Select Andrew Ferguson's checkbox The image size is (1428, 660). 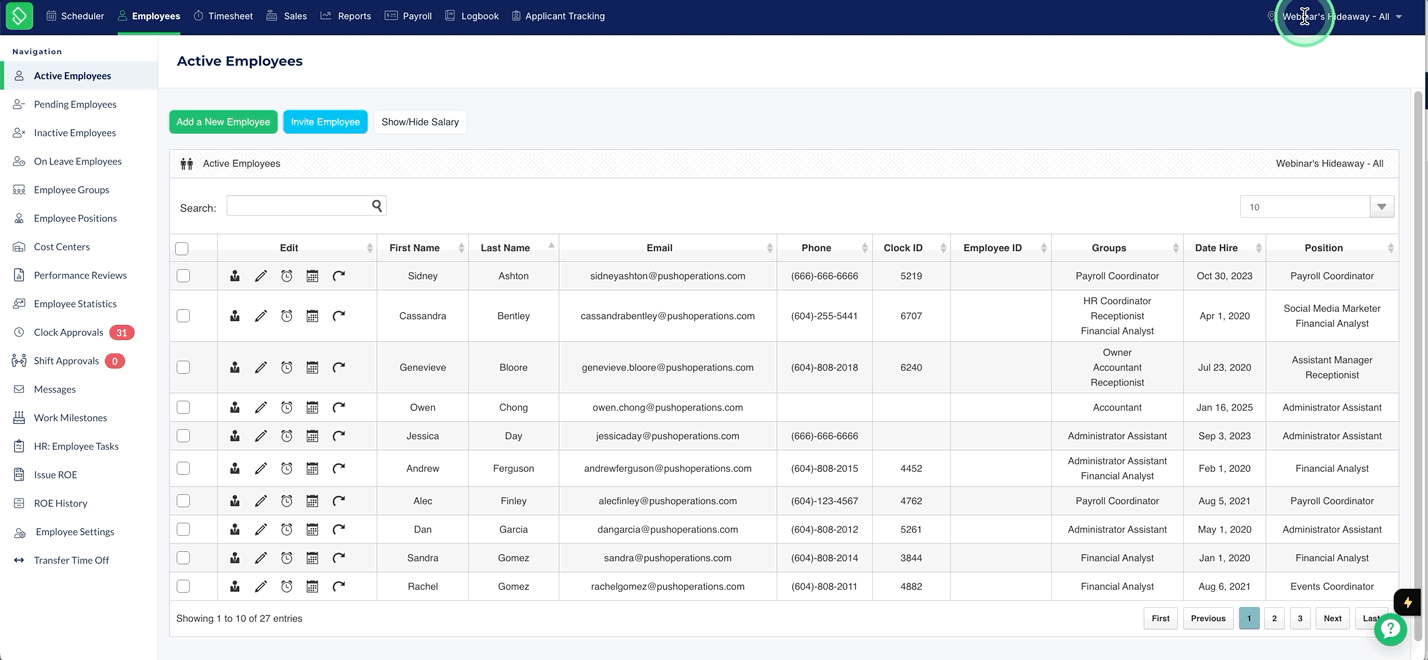[183, 469]
